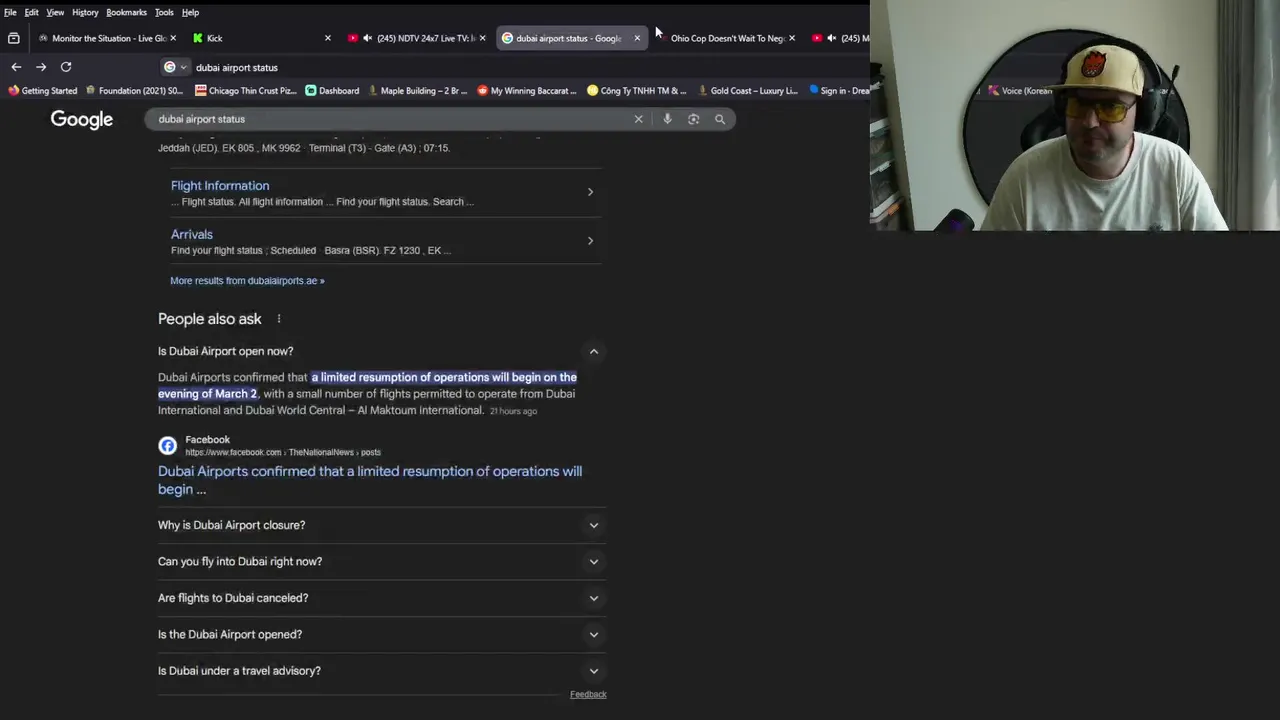
Task: Open People also ask options menu
Action: [279, 319]
